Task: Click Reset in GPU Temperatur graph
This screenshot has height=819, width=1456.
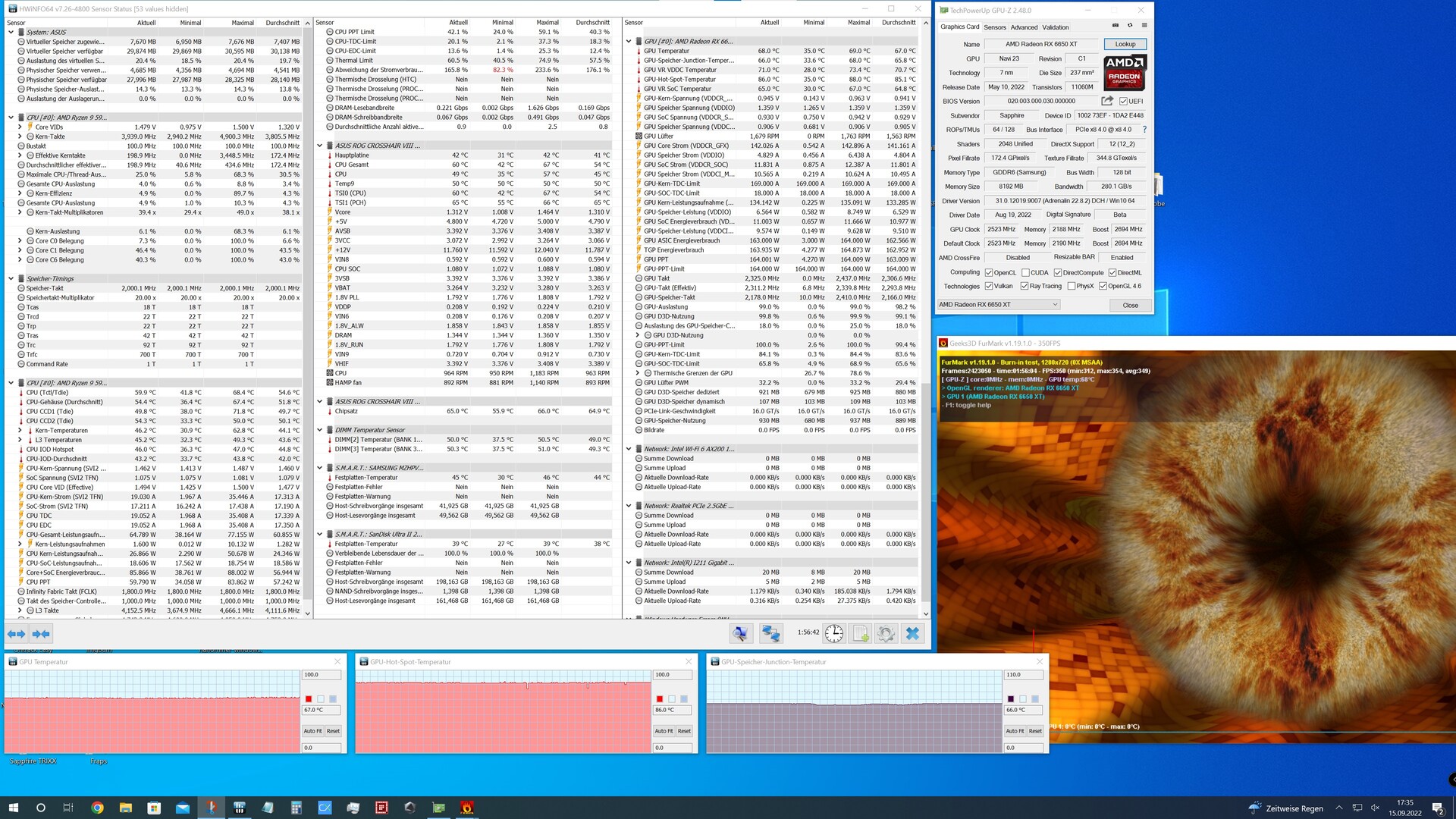Action: point(333,731)
